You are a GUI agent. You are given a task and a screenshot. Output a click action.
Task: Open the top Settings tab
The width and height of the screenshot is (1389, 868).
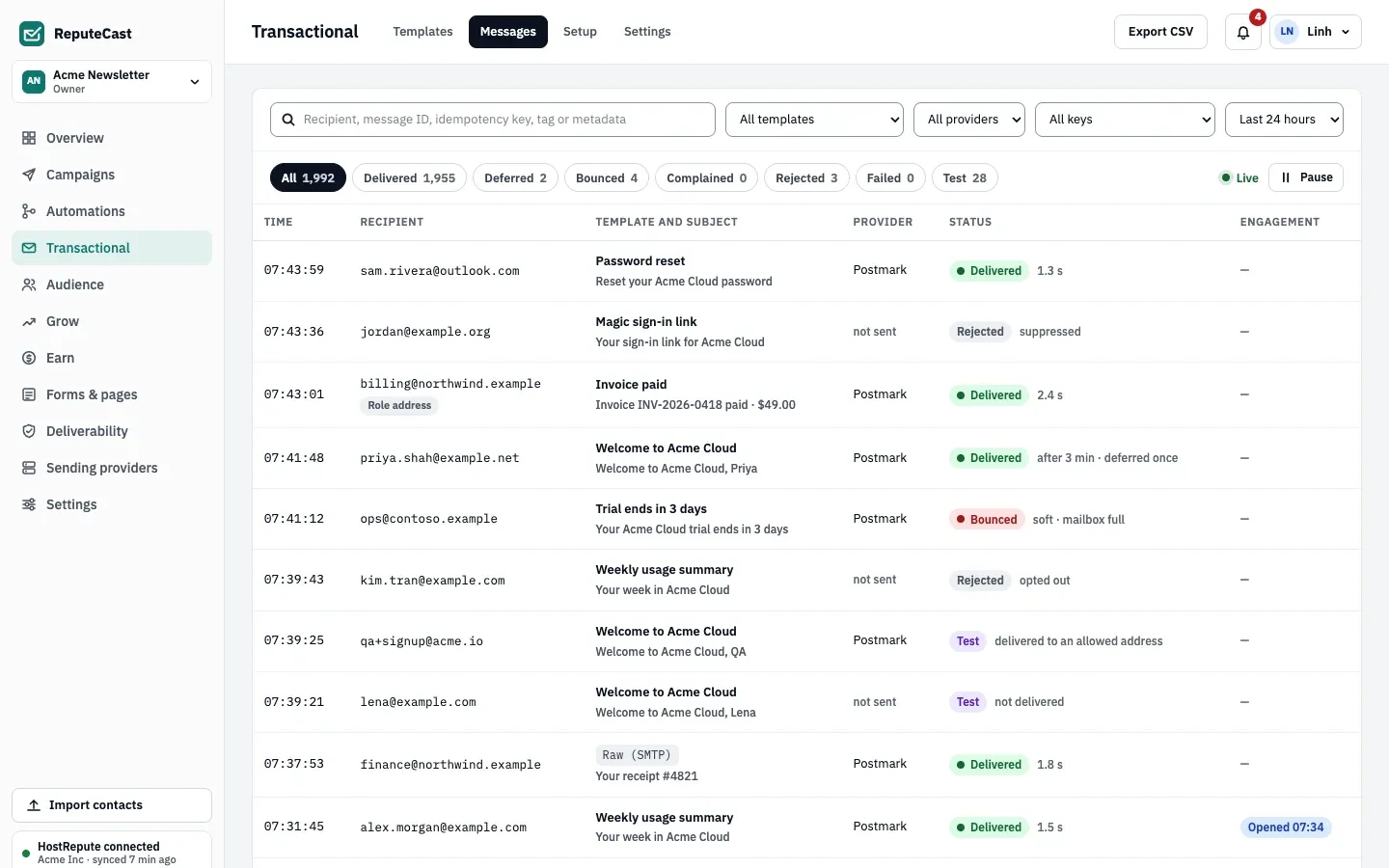point(647,32)
